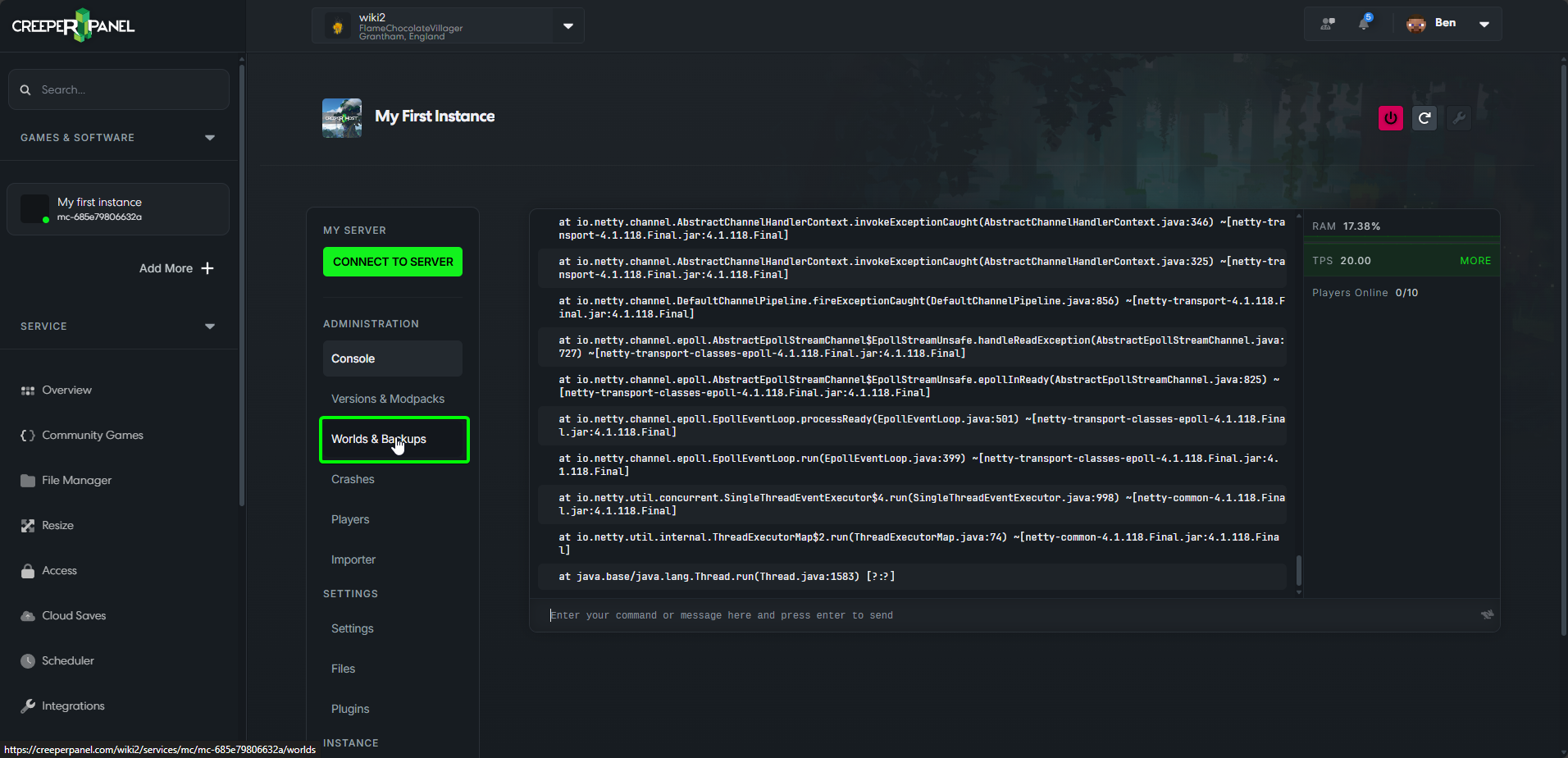Restart the server with the refresh icon
The height and width of the screenshot is (758, 1568).
click(x=1424, y=117)
